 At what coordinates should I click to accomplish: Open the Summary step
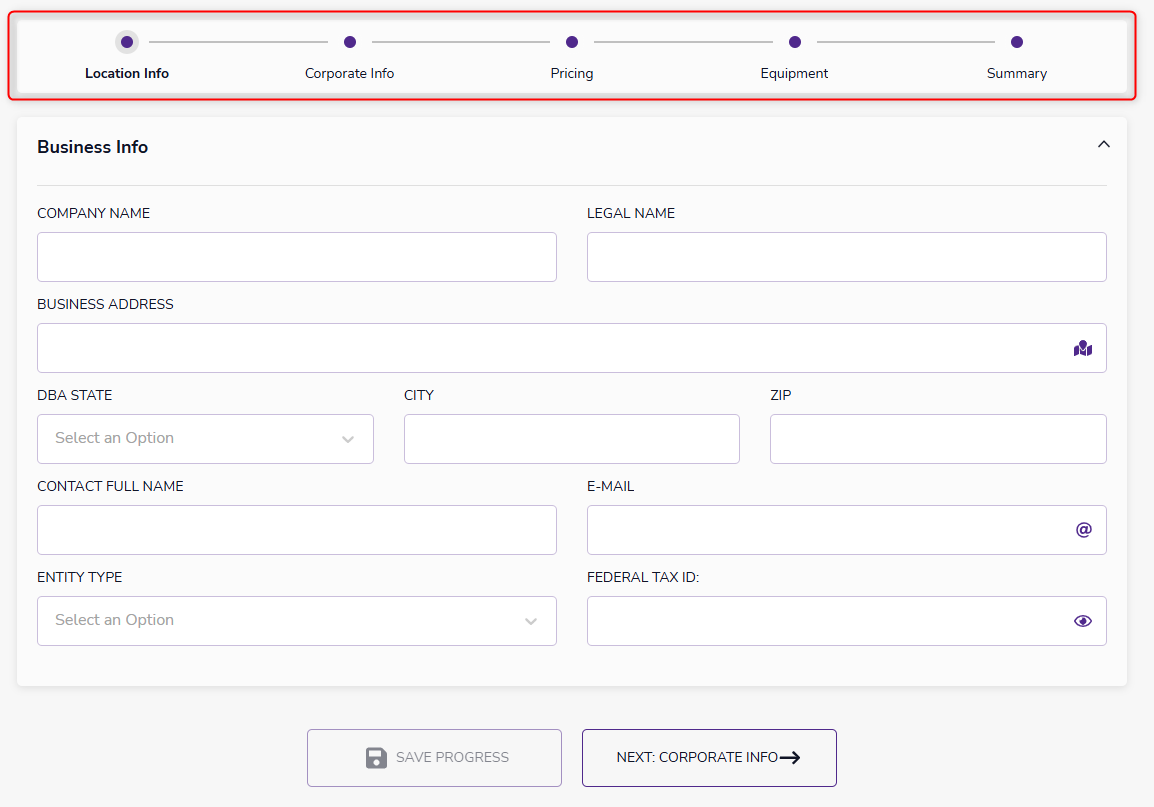click(x=1016, y=42)
